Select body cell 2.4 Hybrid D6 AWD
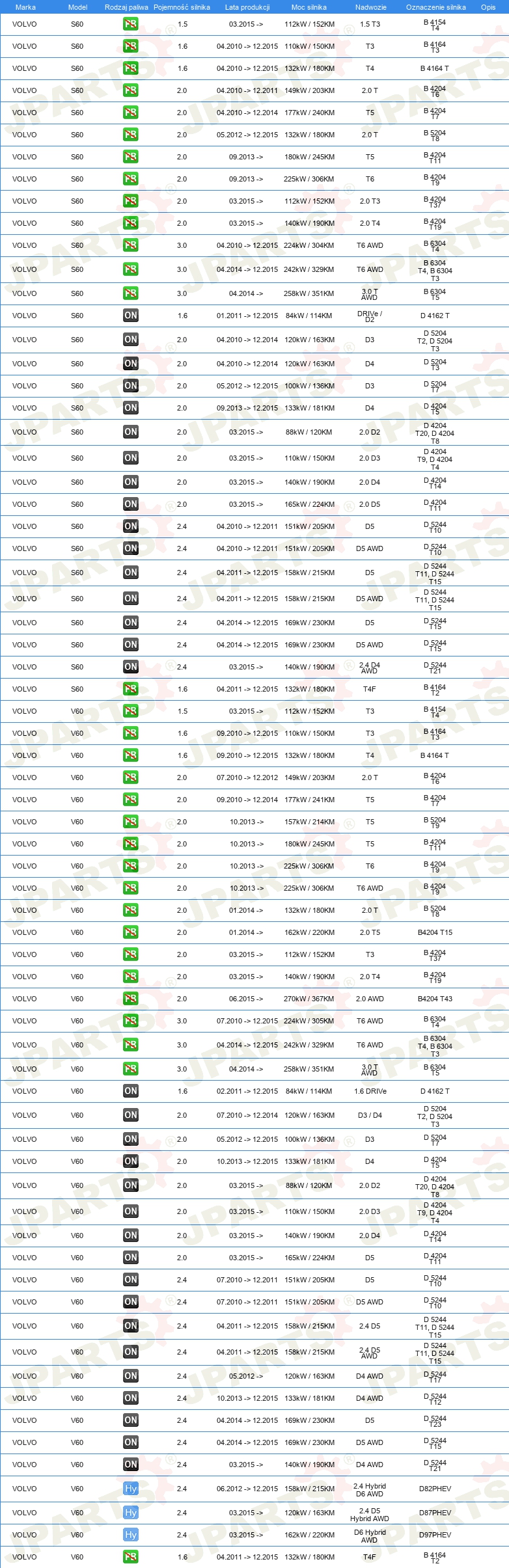The height and width of the screenshot is (1568, 509). click(370, 1489)
